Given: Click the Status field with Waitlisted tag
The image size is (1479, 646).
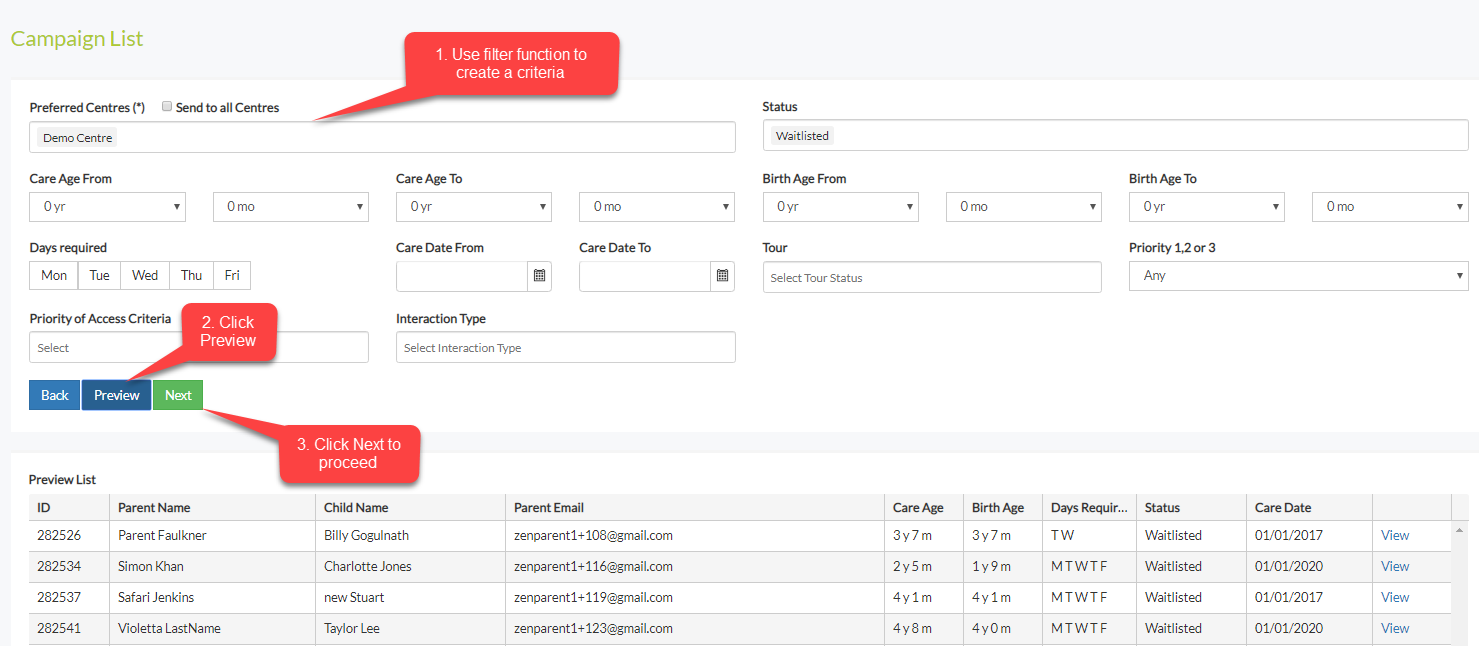Looking at the screenshot, I should [1116, 135].
